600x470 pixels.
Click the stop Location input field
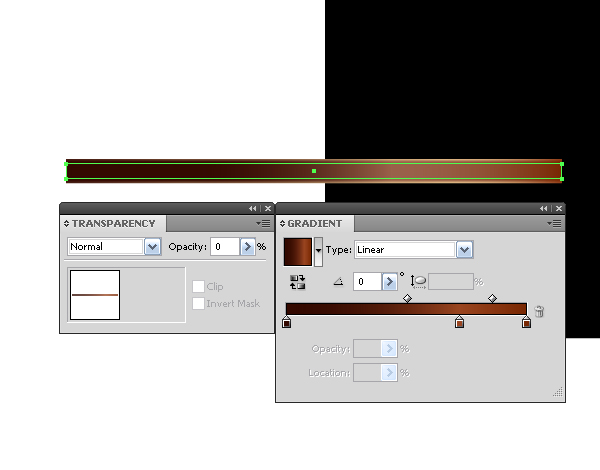(x=367, y=372)
